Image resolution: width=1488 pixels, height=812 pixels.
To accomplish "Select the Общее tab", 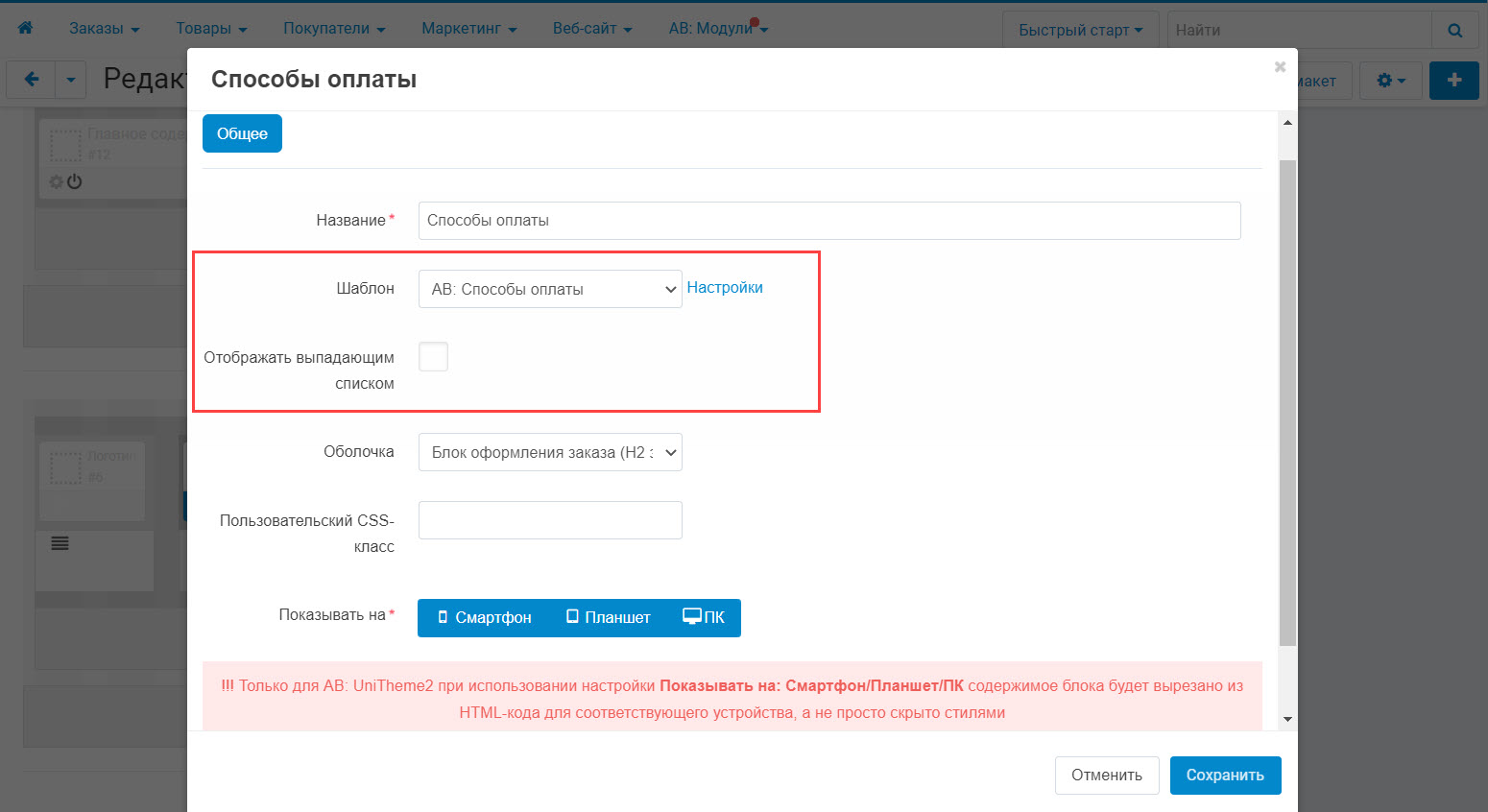I will coord(242,133).
